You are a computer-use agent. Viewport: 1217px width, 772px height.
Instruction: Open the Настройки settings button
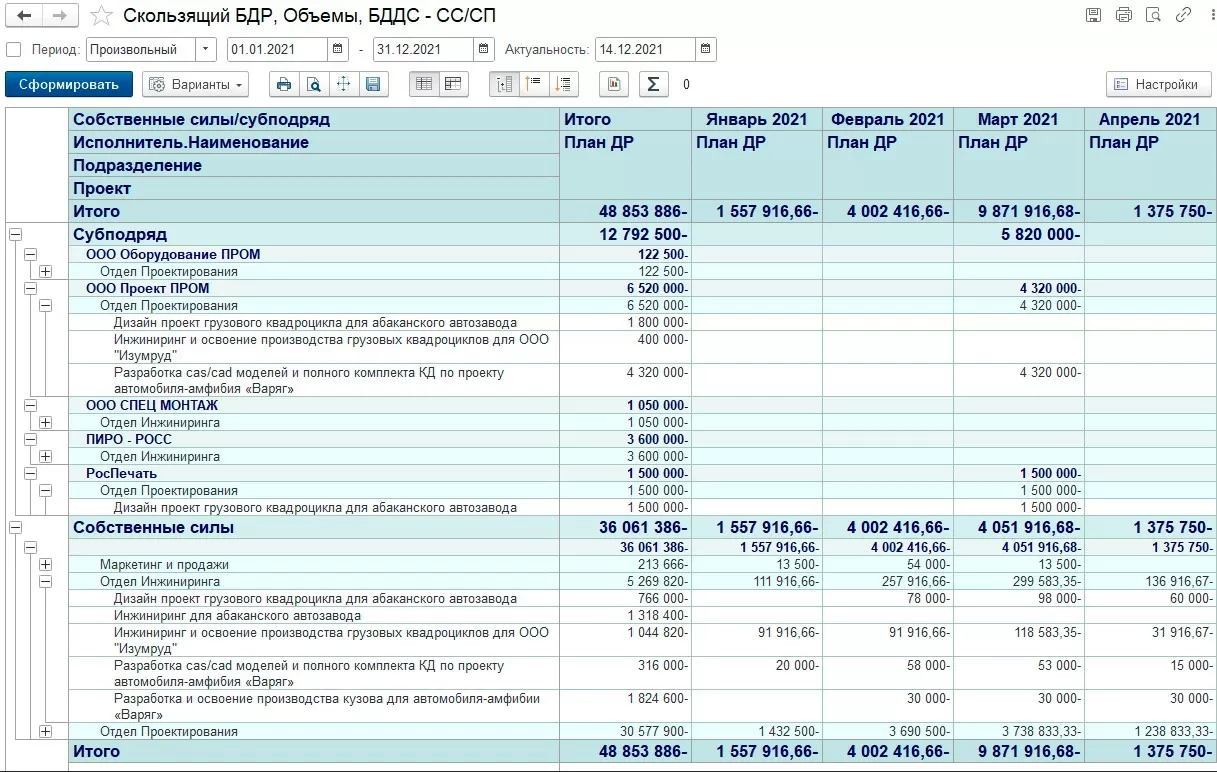click(1158, 85)
